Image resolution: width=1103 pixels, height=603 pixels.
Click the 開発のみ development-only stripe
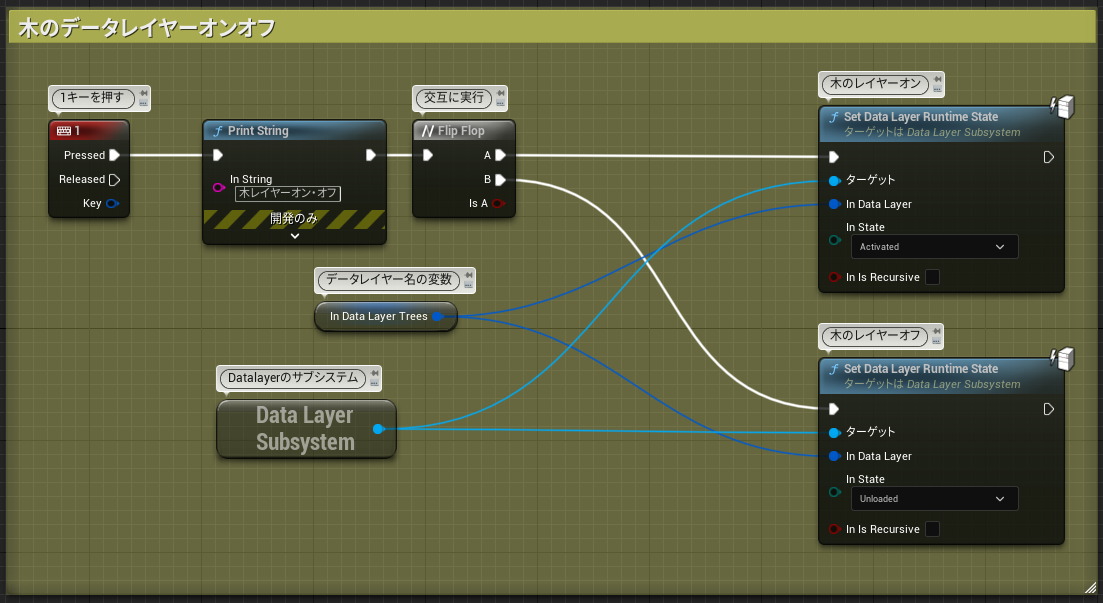click(294, 219)
